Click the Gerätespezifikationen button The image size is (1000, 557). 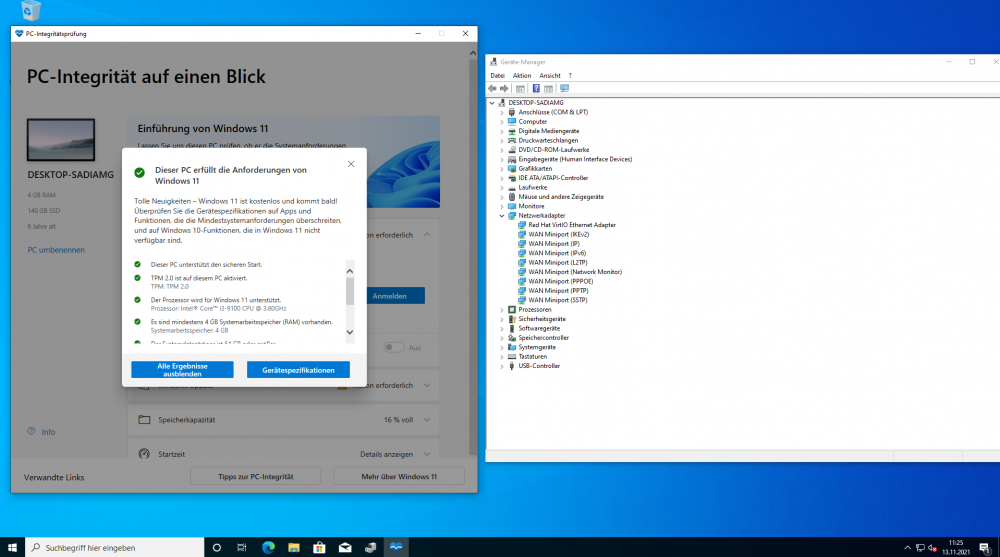[298, 370]
